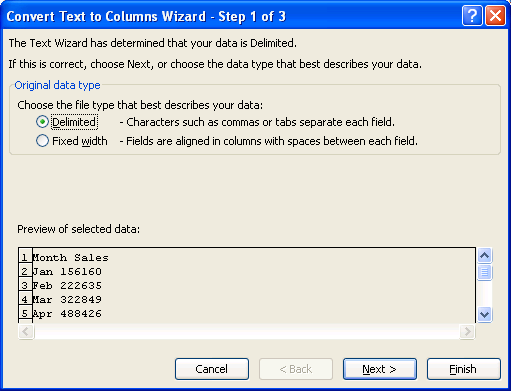Screen dimensions: 511x391
Task: Choose the Fixed width option
Action: 42,141
